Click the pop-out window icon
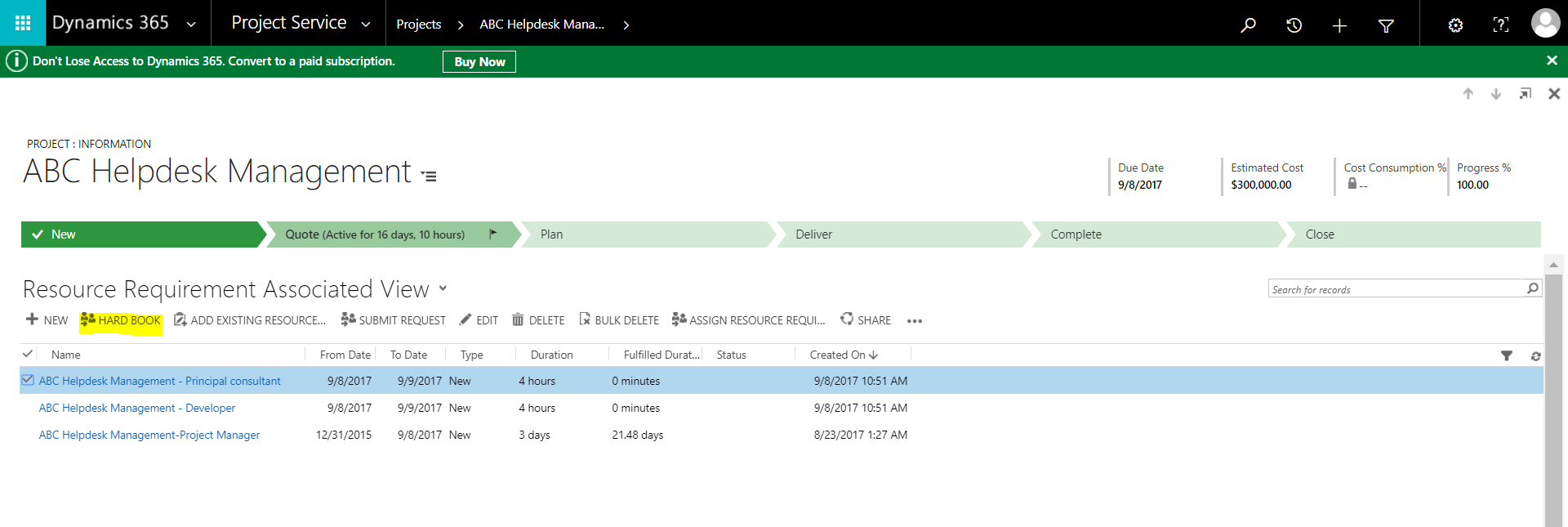The width and height of the screenshot is (1568, 527). tap(1525, 94)
